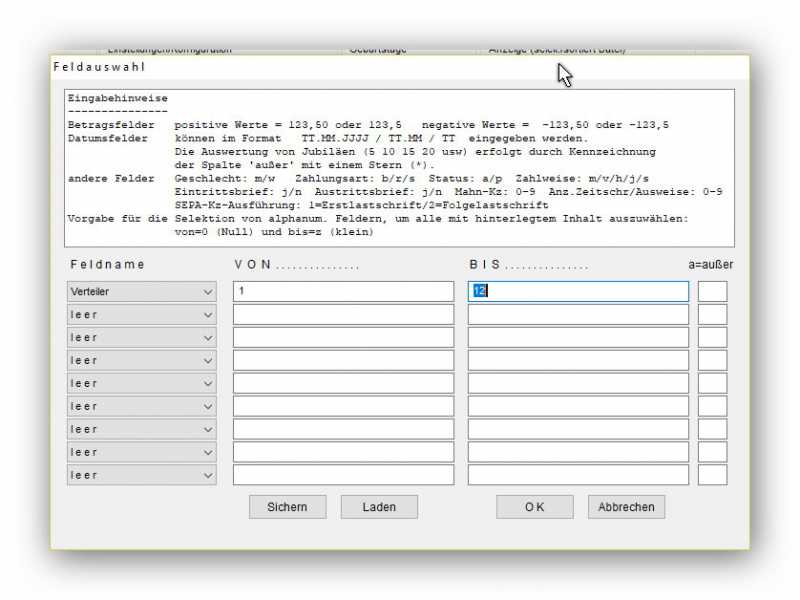Confirm the selection with OK
Screen dimensions: 800x600
[534, 507]
